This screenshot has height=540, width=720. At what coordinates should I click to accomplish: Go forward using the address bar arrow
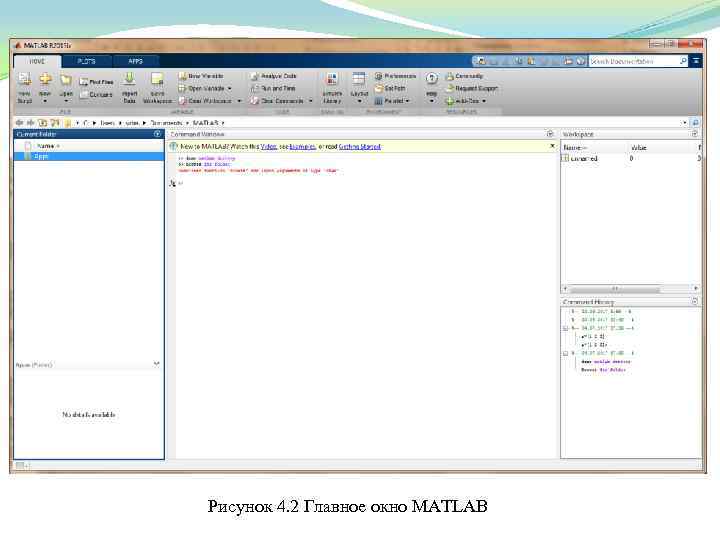pyautogui.click(x=31, y=123)
